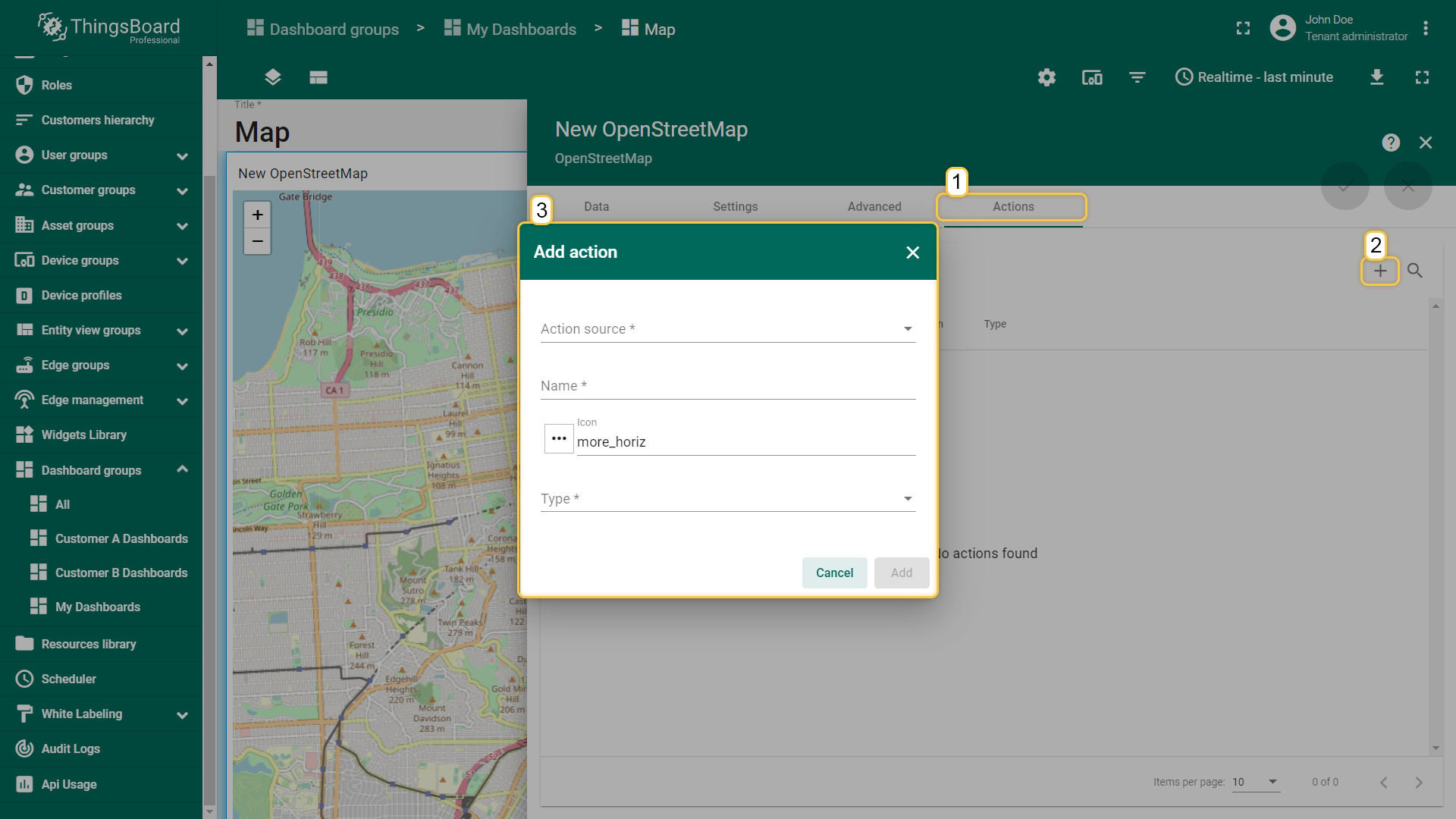Screen dimensions: 1456x819
Task: Close the Add action dialog
Action: (912, 253)
